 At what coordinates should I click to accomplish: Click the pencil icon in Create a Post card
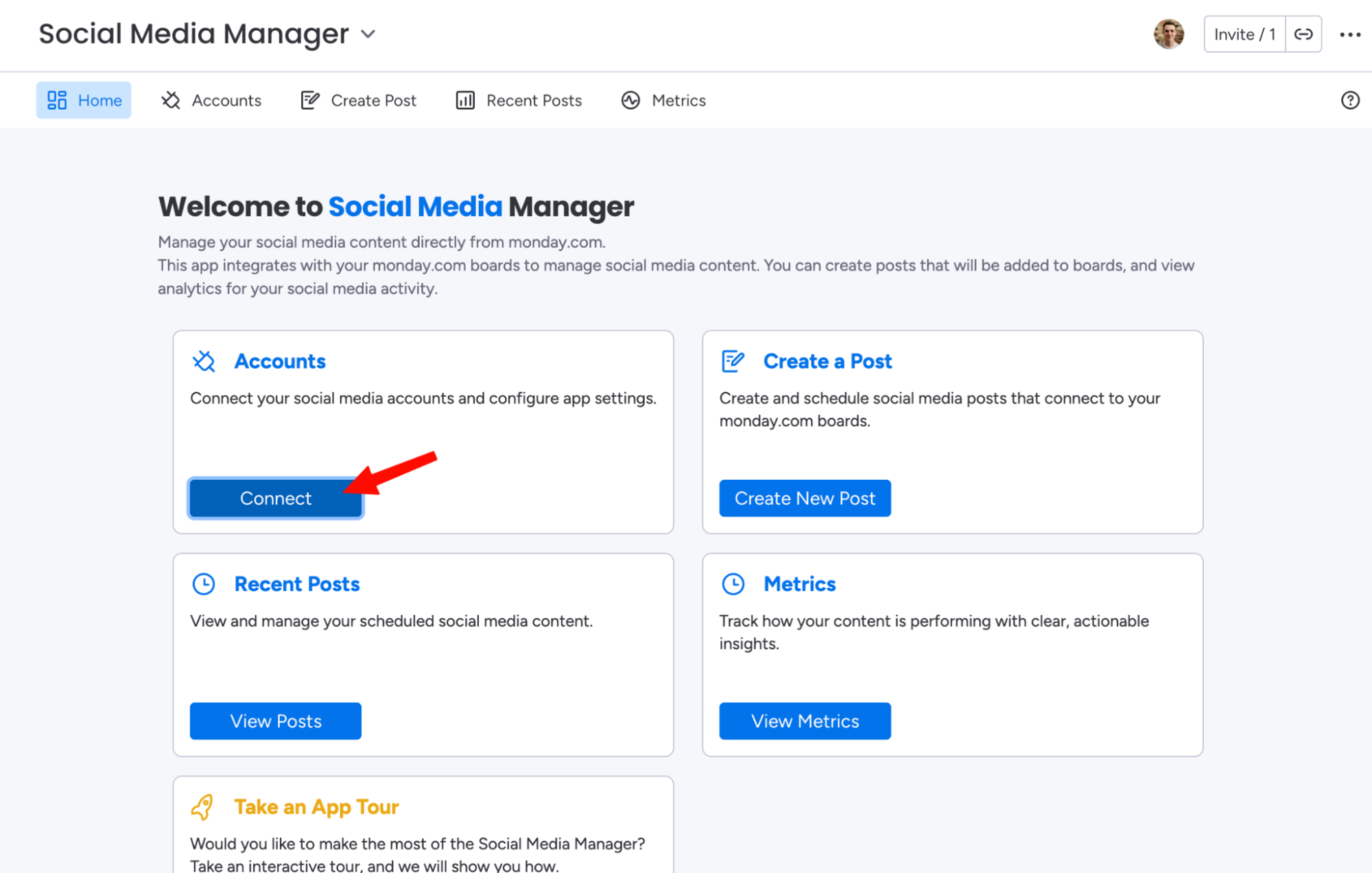733,361
